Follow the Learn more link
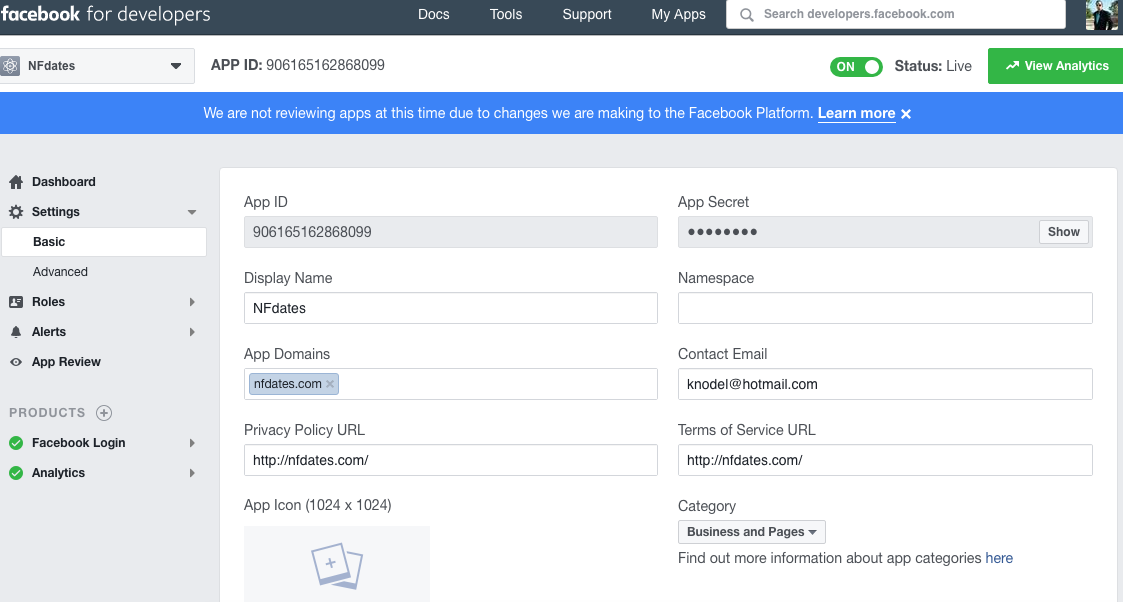1123x602 pixels. [856, 113]
